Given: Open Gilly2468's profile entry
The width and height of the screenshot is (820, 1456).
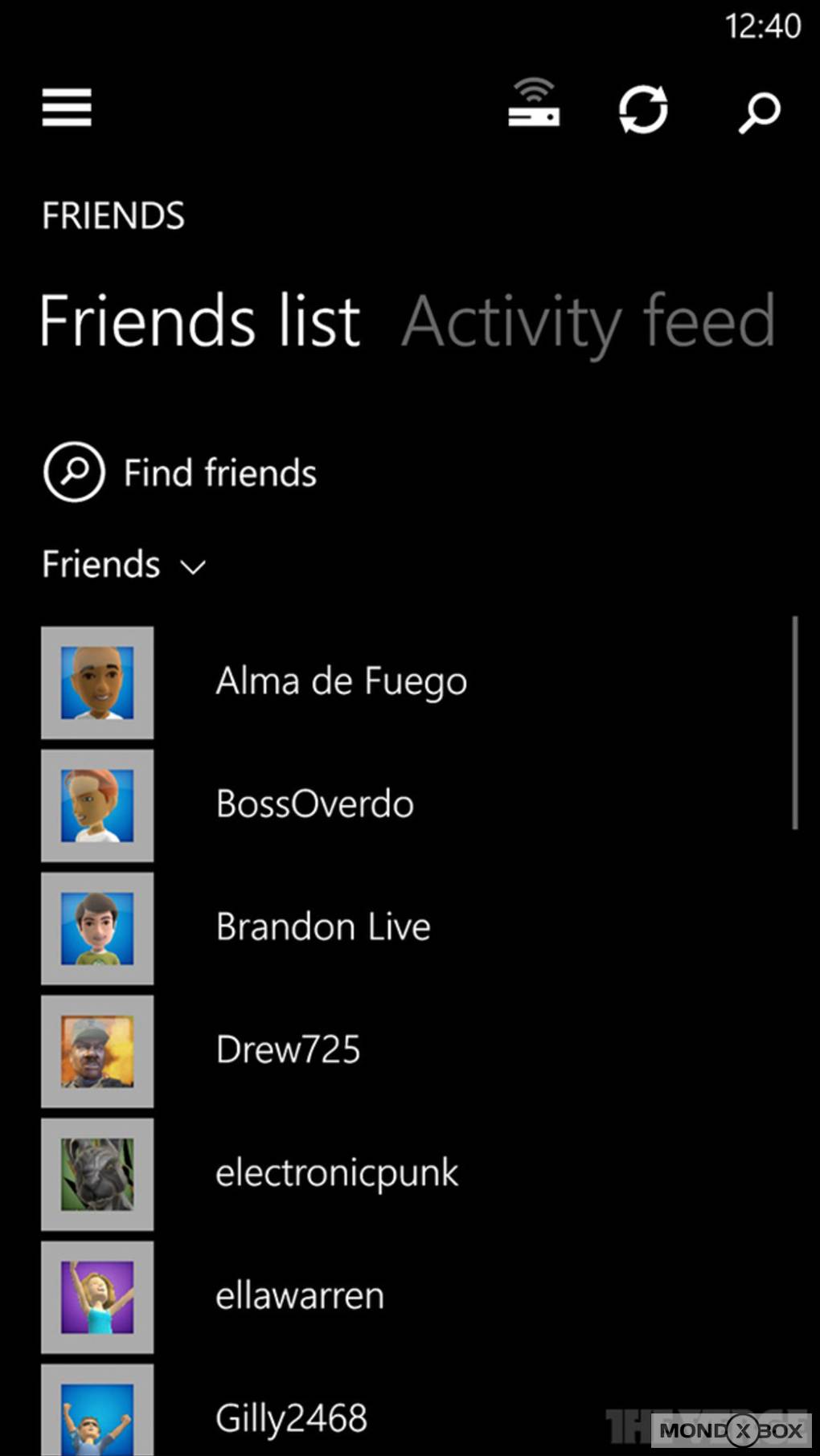Looking at the screenshot, I should [x=291, y=1418].
